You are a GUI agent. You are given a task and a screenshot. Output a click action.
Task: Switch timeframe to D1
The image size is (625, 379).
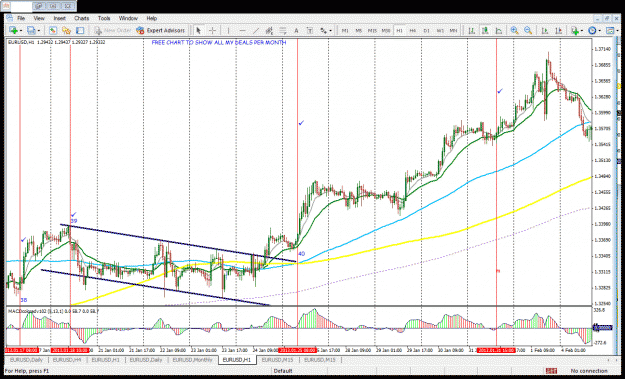[x=426, y=31]
